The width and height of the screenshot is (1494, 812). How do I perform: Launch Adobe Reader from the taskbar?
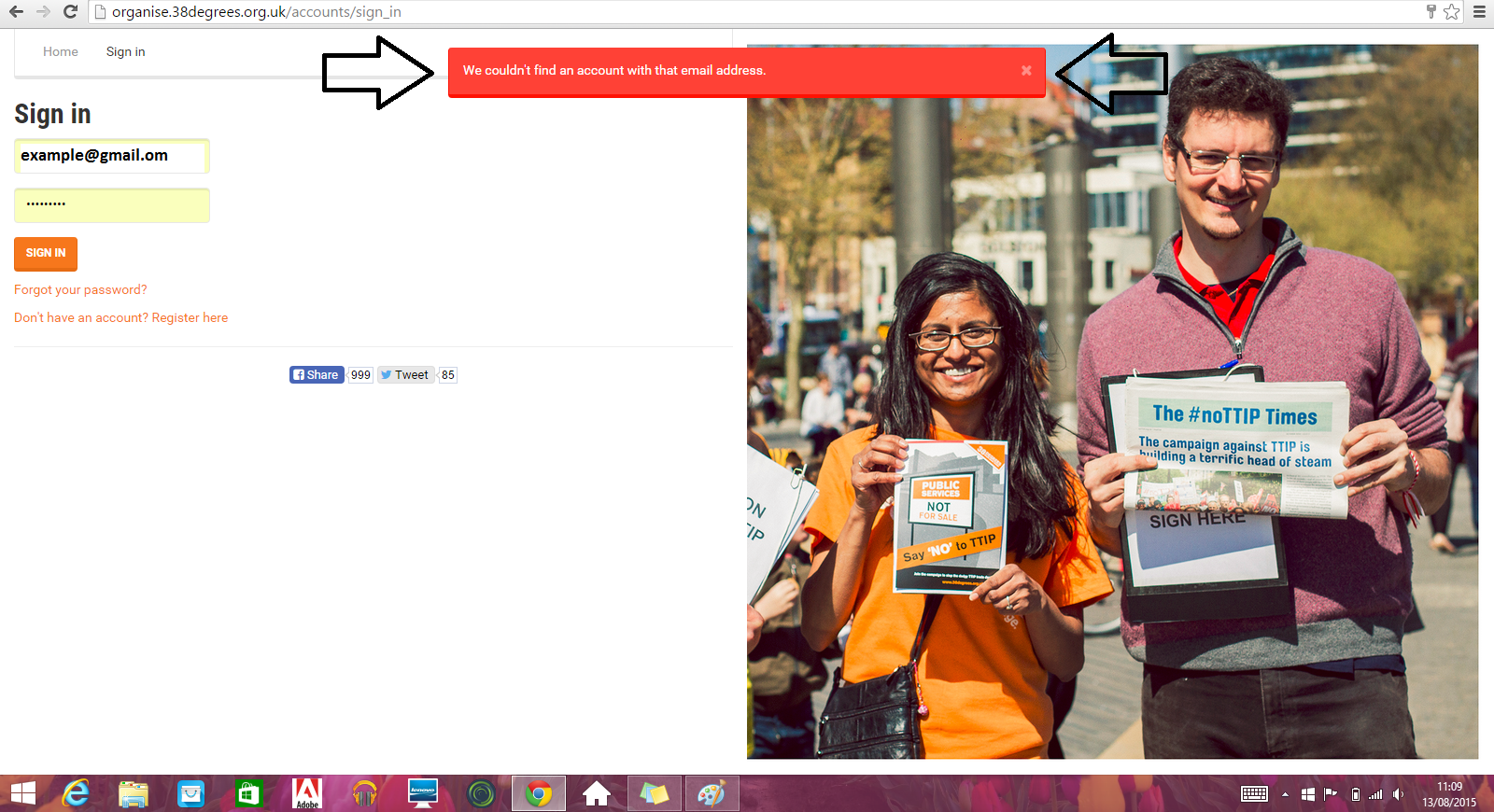pos(307,793)
